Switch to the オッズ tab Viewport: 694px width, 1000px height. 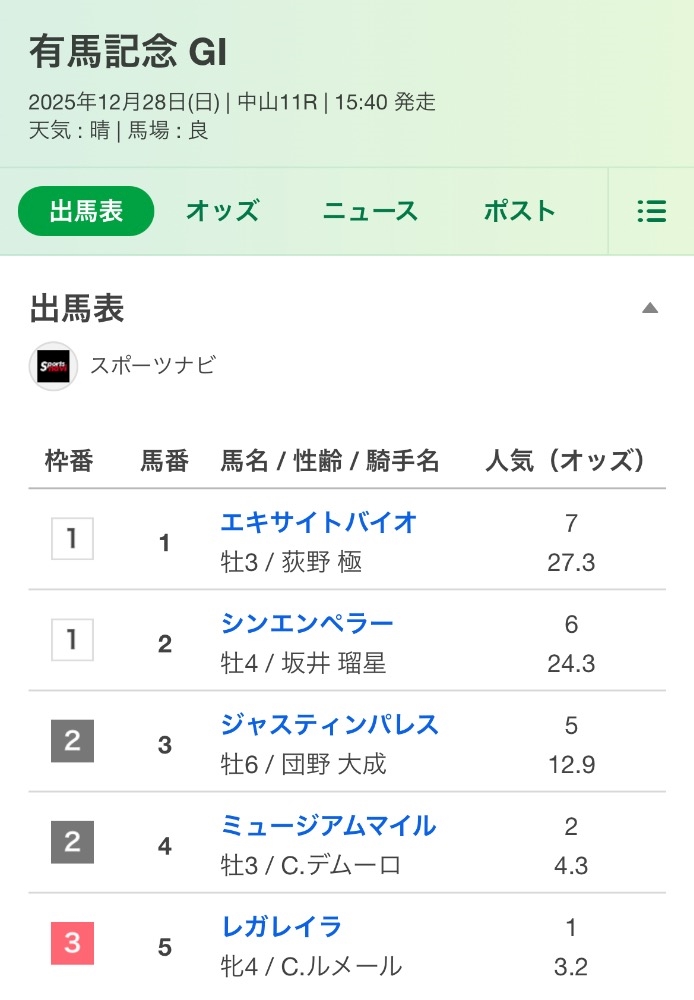222,212
